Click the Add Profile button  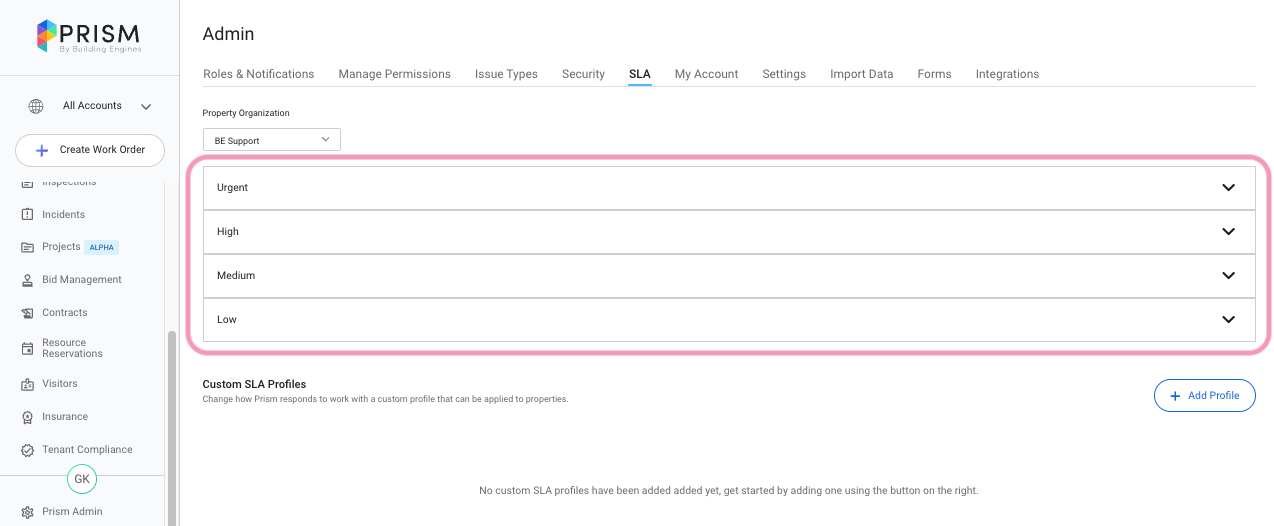coord(1204,396)
